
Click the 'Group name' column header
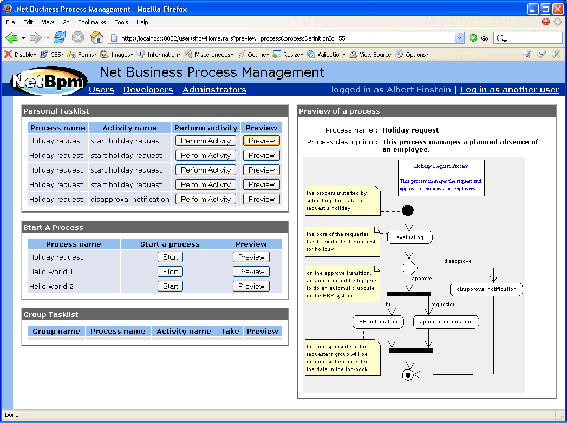click(56, 331)
